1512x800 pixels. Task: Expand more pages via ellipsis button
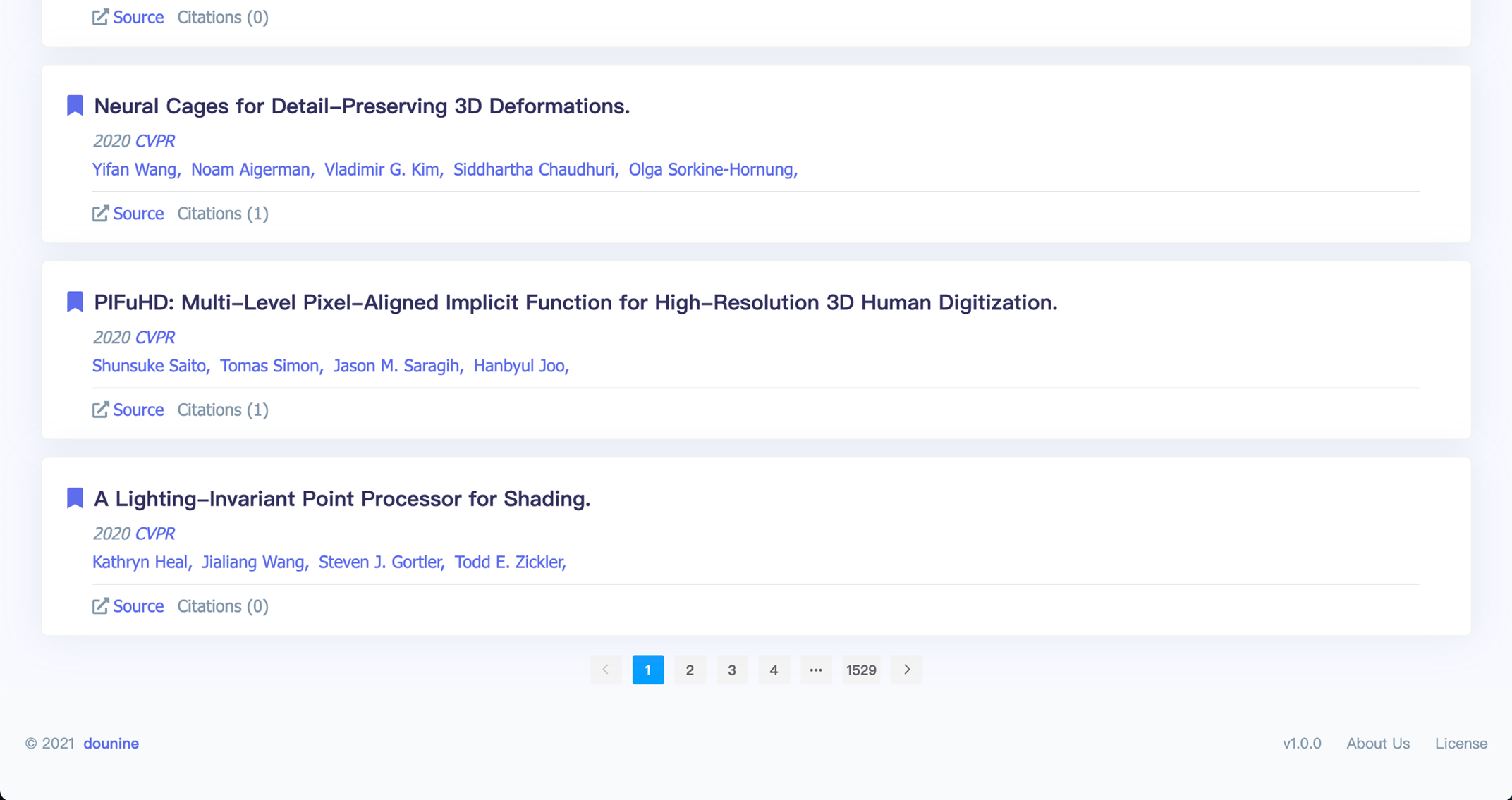pyautogui.click(x=816, y=670)
